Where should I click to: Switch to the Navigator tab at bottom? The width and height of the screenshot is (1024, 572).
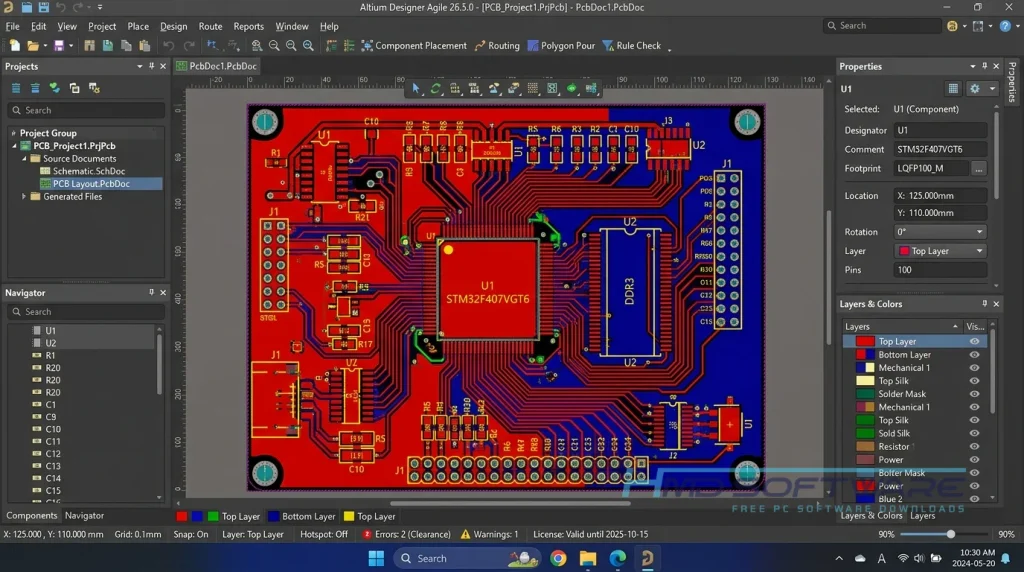(84, 515)
